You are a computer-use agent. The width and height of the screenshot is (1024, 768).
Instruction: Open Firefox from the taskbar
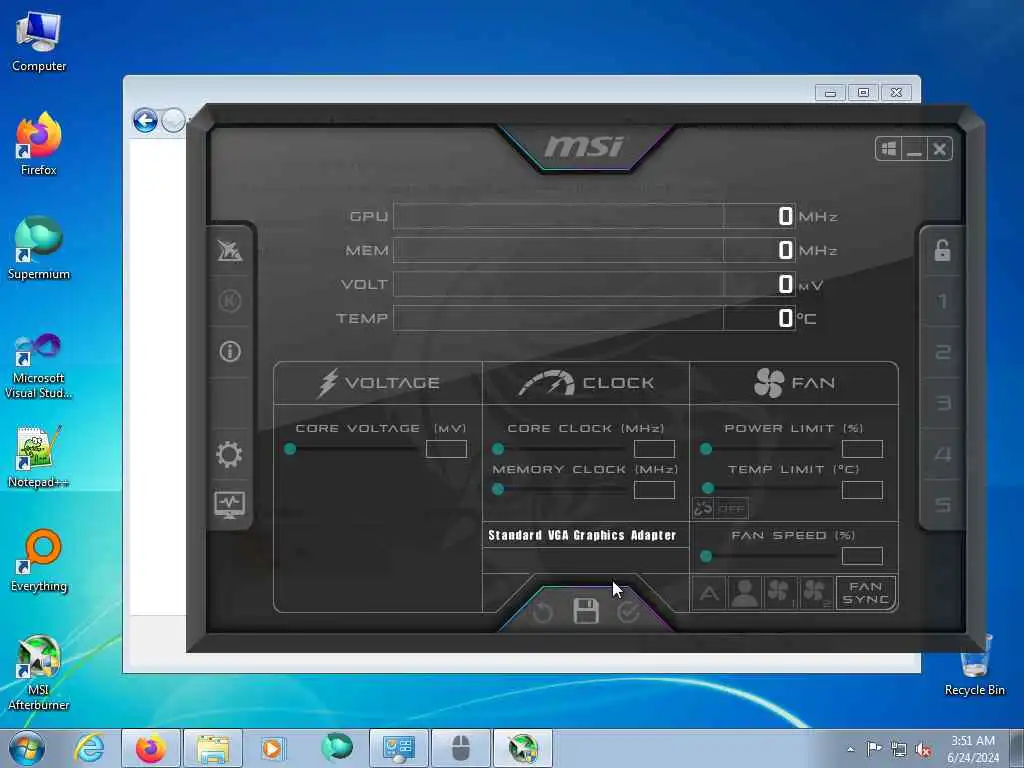click(x=151, y=748)
